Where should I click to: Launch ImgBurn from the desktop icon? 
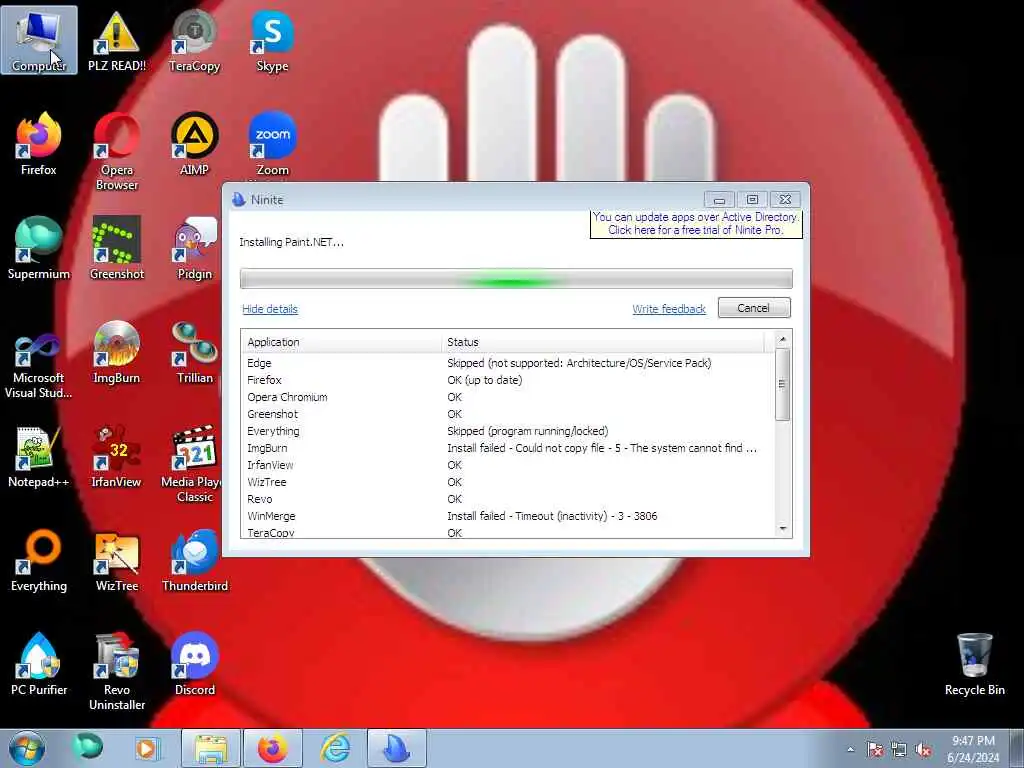click(117, 351)
